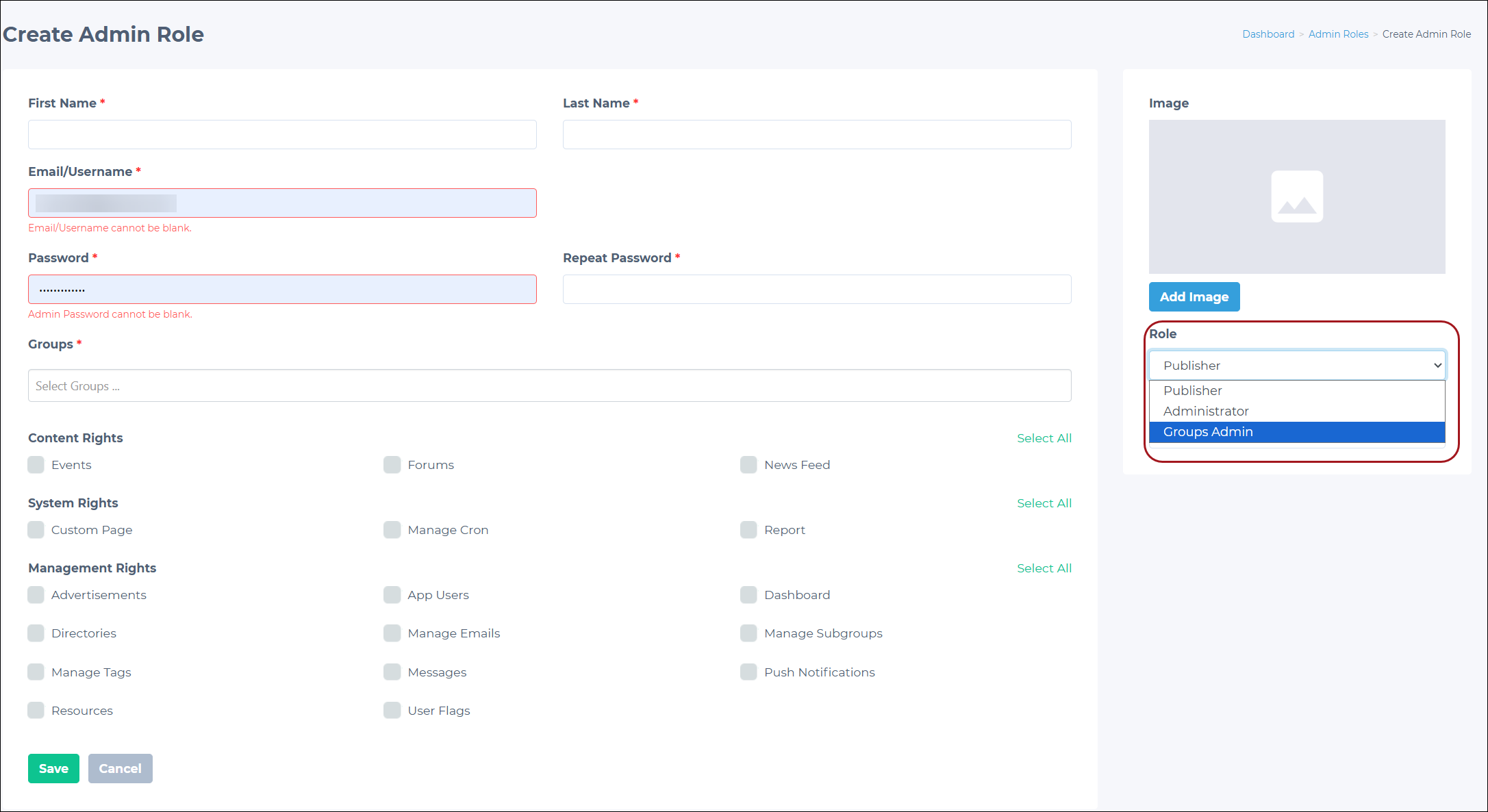Screen dimensions: 1488x812
Task: Choose Publisher from the role list
Action: pos(1297,391)
